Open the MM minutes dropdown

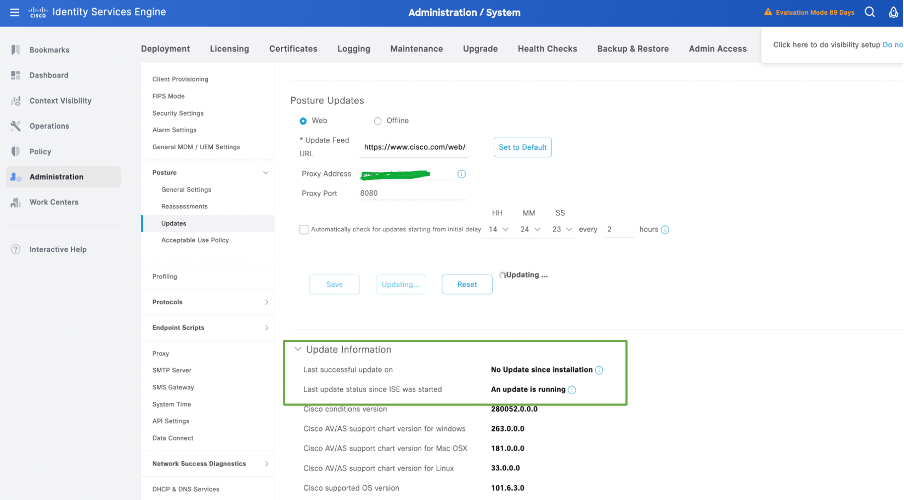(x=530, y=229)
